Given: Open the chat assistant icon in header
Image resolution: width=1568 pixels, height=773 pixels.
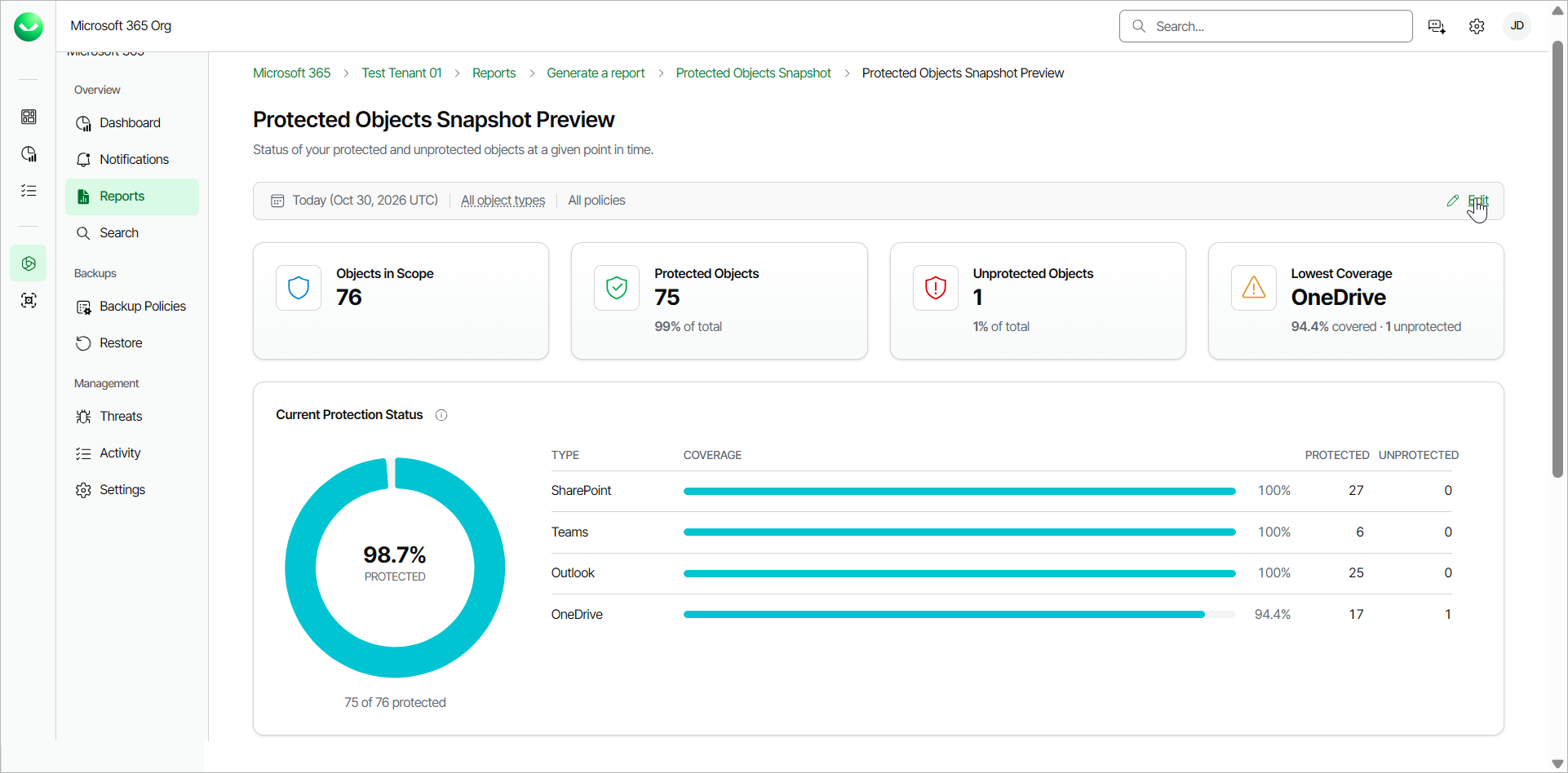Looking at the screenshot, I should (1437, 27).
